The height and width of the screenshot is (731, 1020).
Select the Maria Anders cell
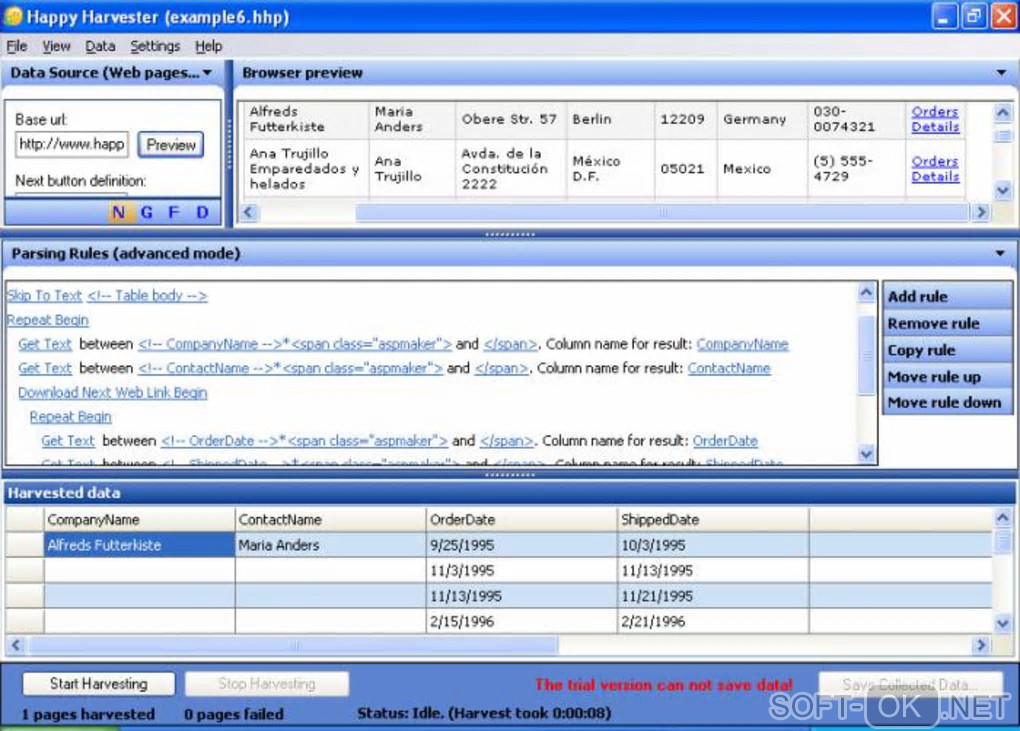[330, 545]
